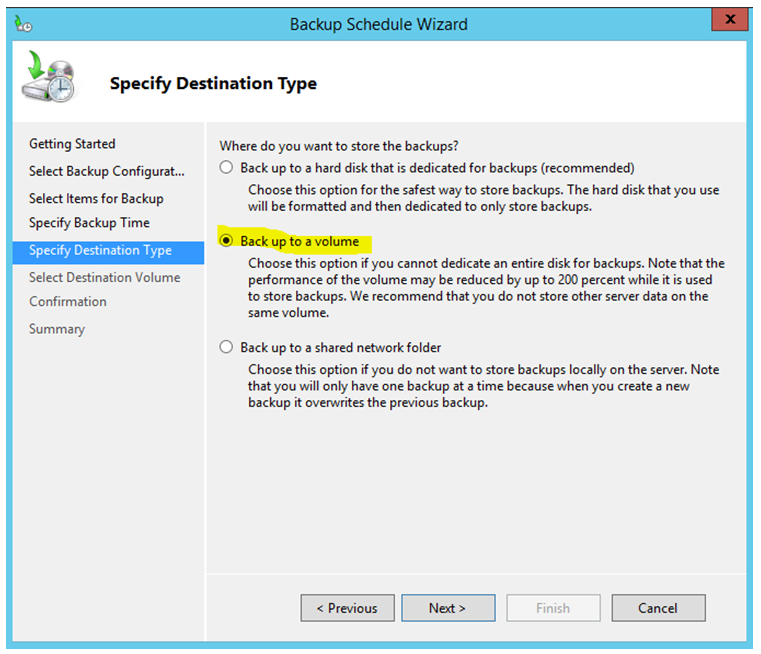Image resolution: width=761 pixels, height=654 pixels.
Task: Click the Summary step in sidebar
Action: 57,329
